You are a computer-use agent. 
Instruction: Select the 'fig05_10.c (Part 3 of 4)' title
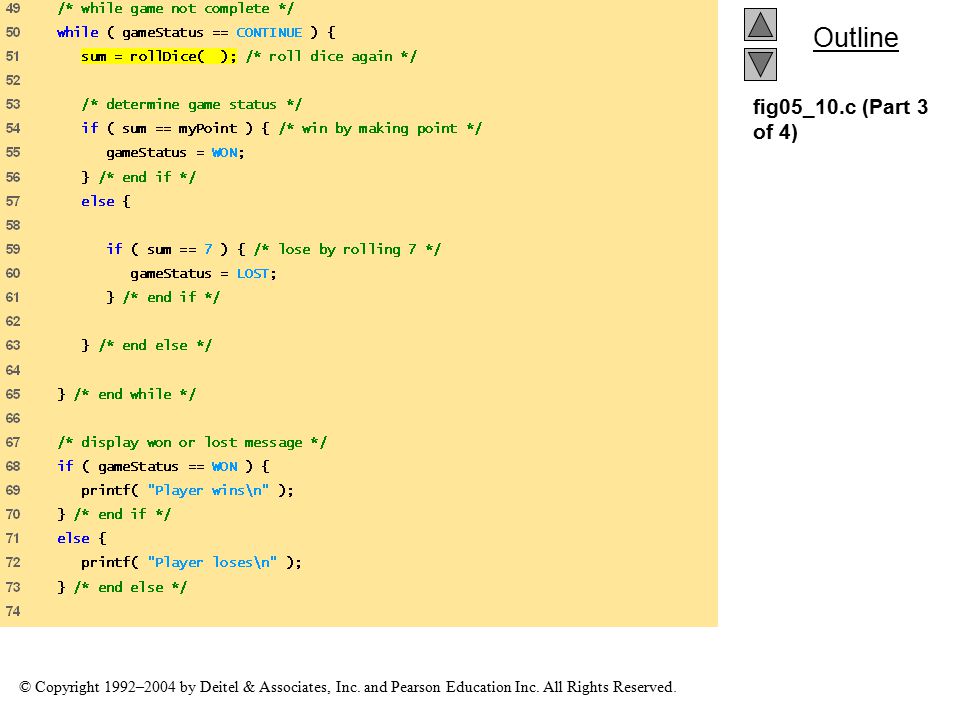[840, 119]
